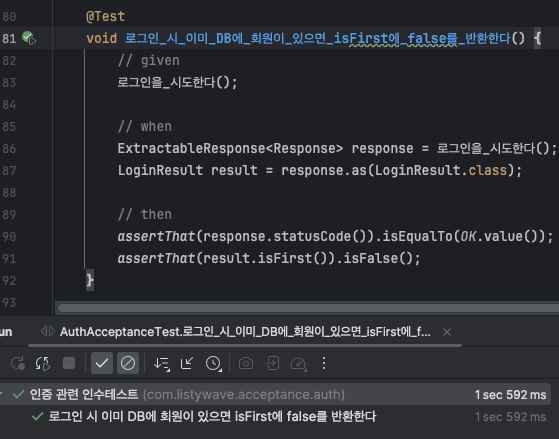
Task: Open the test history clock dropdown
Action: click(x=214, y=364)
